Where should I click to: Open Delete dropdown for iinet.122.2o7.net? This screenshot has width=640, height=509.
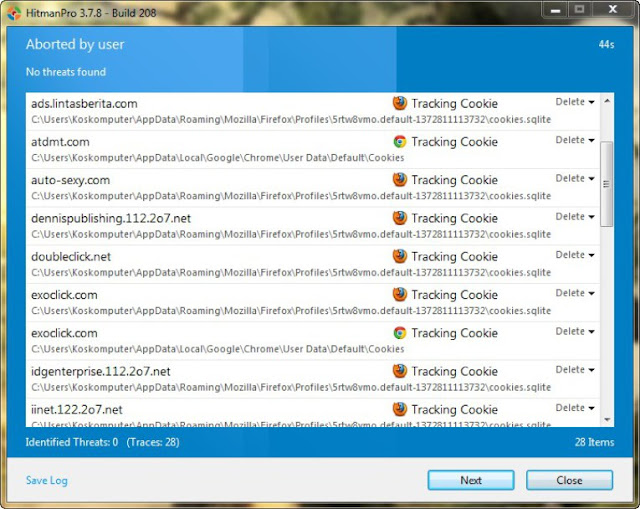tap(575, 408)
